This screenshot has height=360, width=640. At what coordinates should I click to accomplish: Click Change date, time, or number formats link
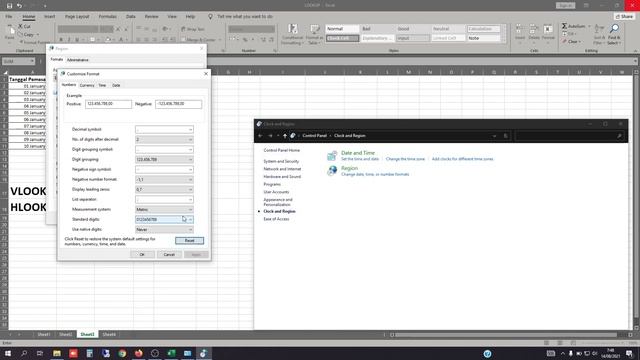[x=375, y=174]
